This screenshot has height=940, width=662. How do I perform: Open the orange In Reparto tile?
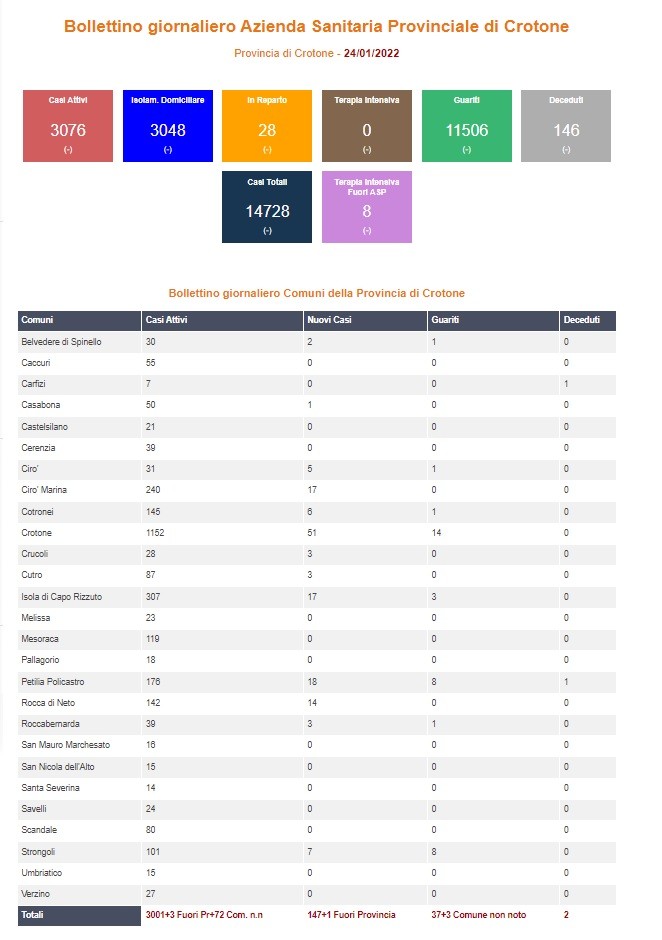(267, 126)
